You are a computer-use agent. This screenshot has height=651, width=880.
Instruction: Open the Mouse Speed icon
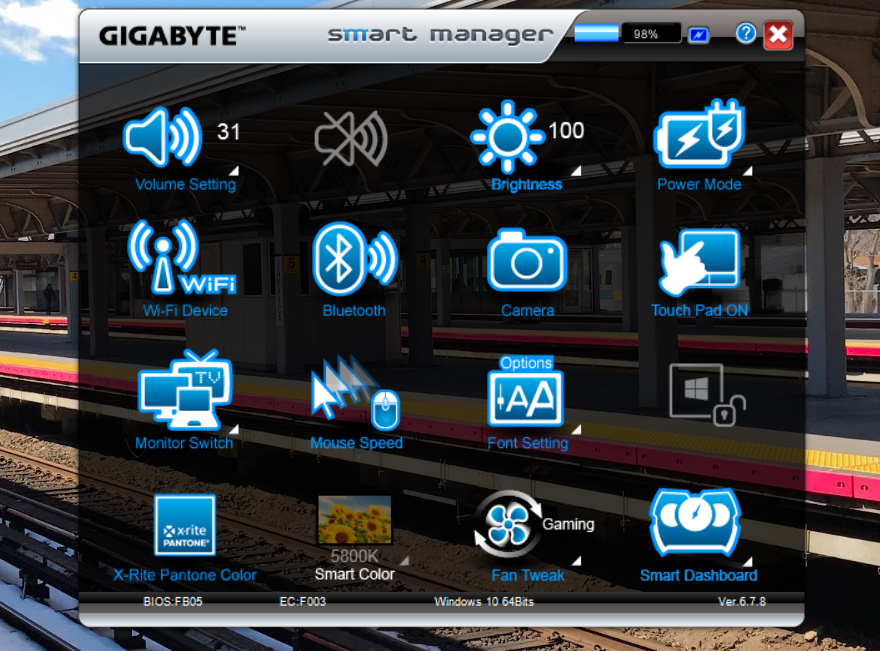coord(355,392)
